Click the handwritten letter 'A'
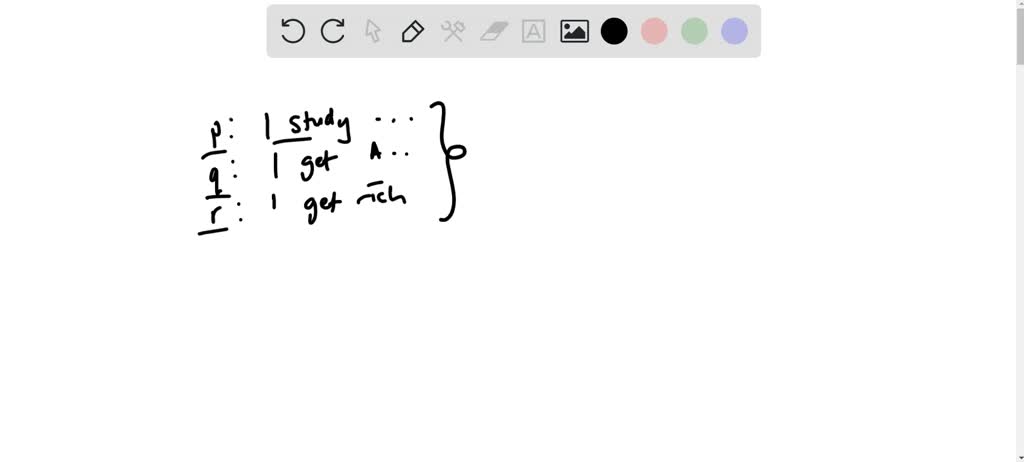Image resolution: width=1024 pixels, height=462 pixels. tap(377, 153)
